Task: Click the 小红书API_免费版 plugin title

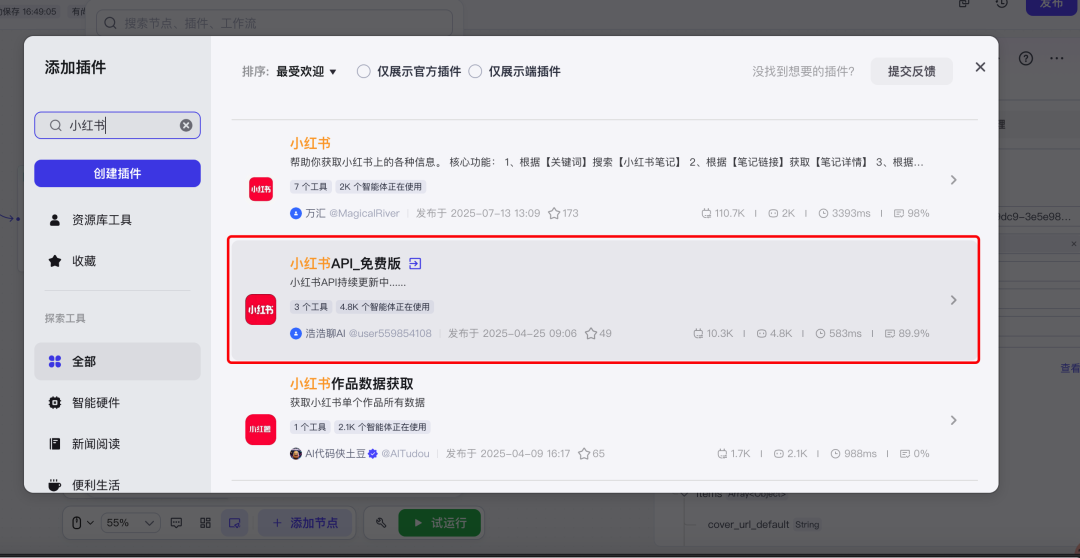Action: (345, 263)
